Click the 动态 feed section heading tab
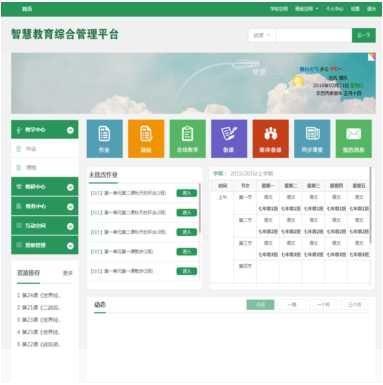 point(100,305)
